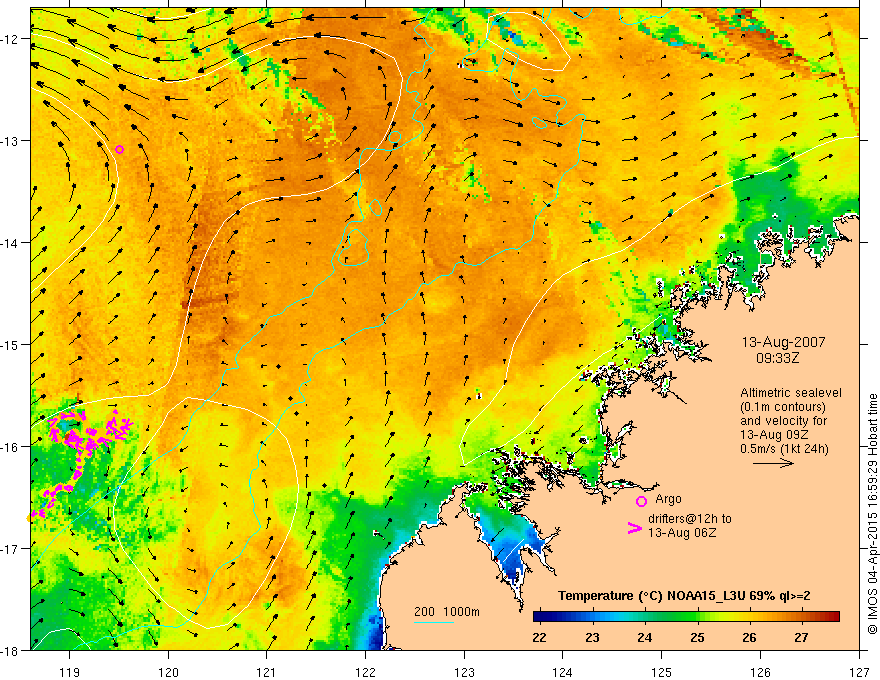Click the 0.5m/s velocity reference arrow
The image size is (880, 680).
773,463
